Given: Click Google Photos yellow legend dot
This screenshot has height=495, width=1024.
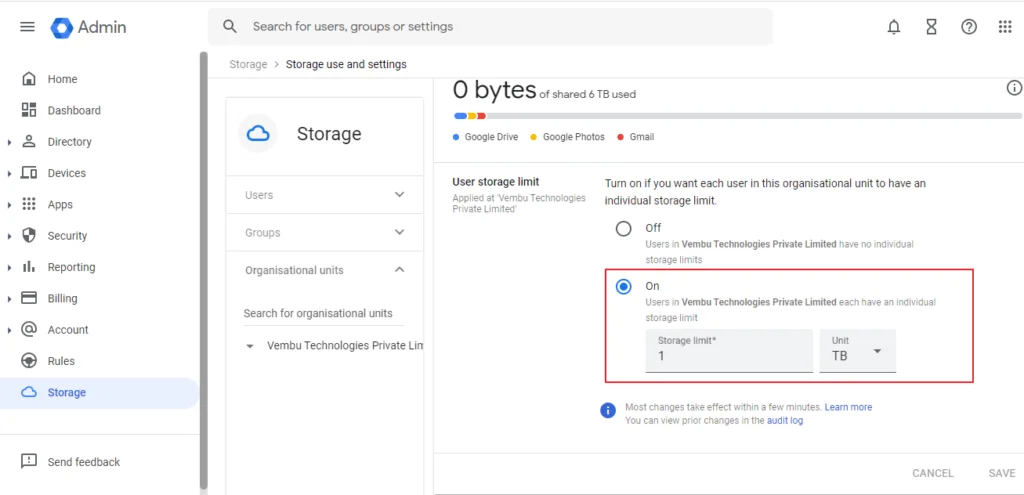Looking at the screenshot, I should [534, 137].
